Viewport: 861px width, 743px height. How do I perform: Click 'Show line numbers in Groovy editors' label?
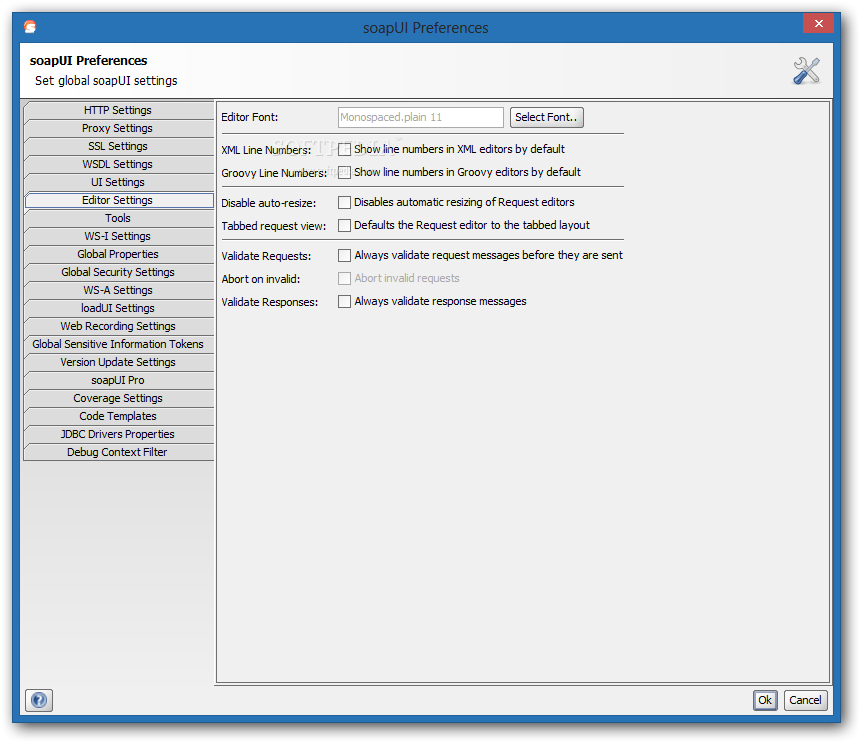point(467,172)
